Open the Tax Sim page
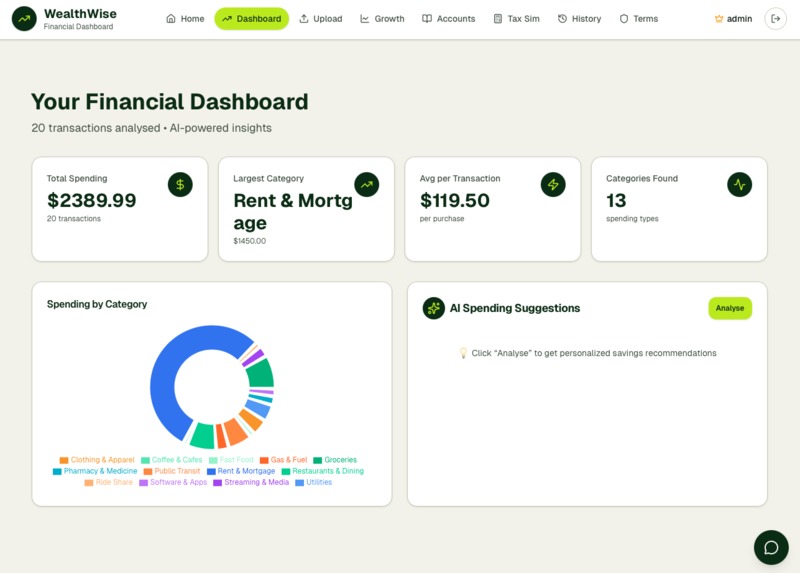The width and height of the screenshot is (800, 573). (x=516, y=19)
